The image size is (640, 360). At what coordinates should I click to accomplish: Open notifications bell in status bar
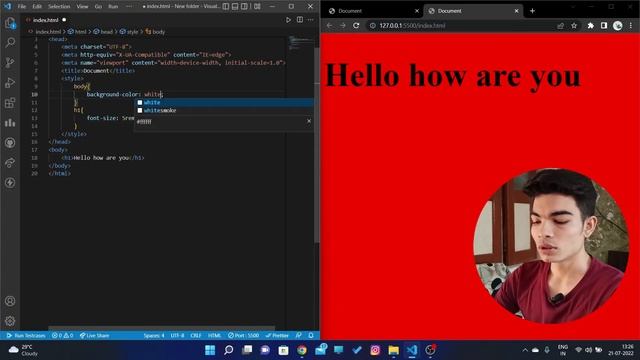[311, 336]
